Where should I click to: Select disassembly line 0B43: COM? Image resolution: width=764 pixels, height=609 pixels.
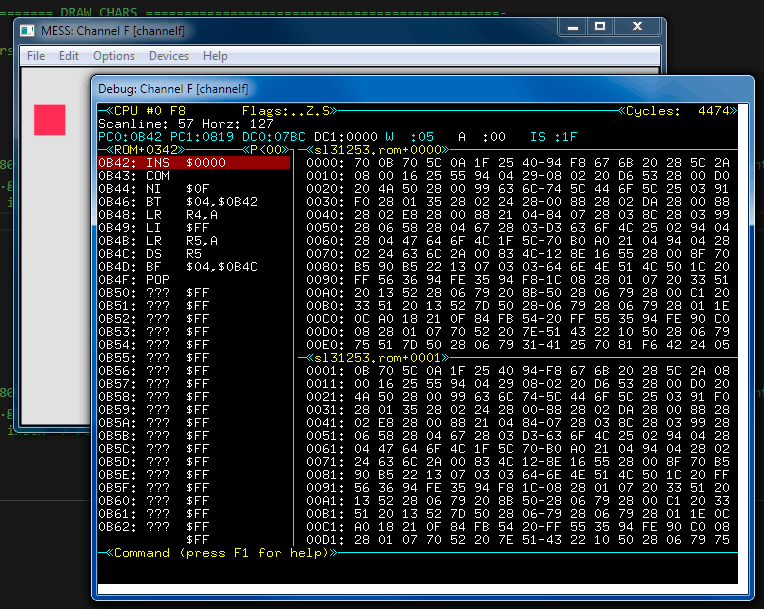[194, 176]
